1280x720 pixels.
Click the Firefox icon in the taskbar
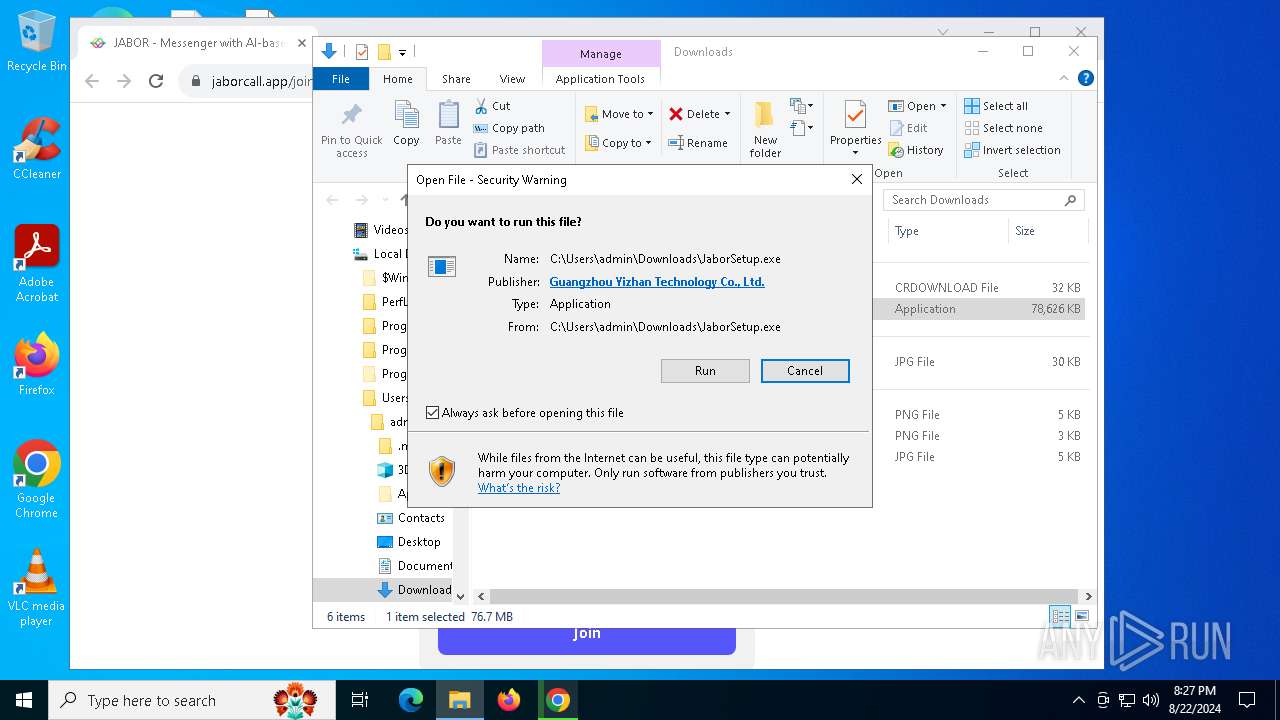[x=509, y=700]
